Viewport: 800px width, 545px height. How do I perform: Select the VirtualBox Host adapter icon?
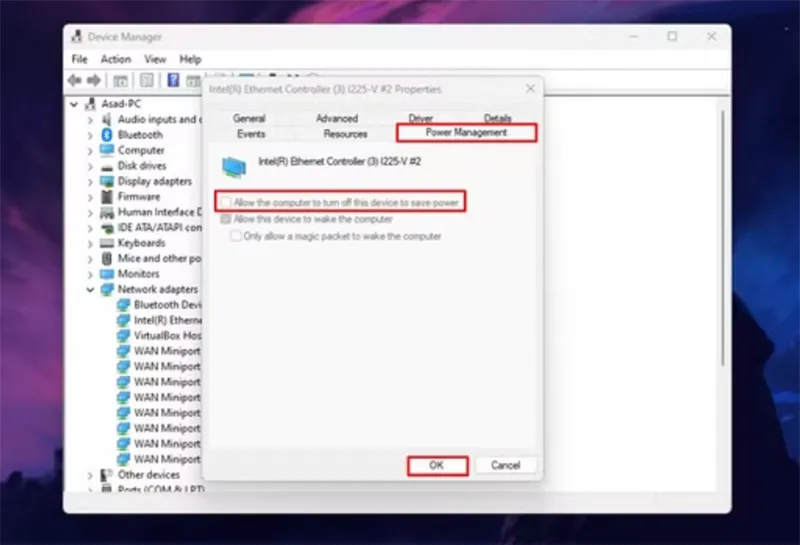[123, 336]
